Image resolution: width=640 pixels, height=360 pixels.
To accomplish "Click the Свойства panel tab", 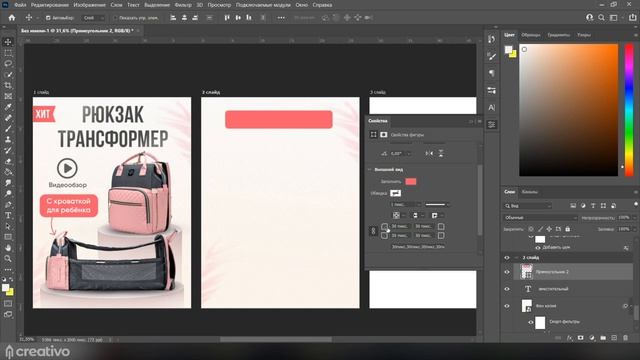I will click(x=378, y=121).
